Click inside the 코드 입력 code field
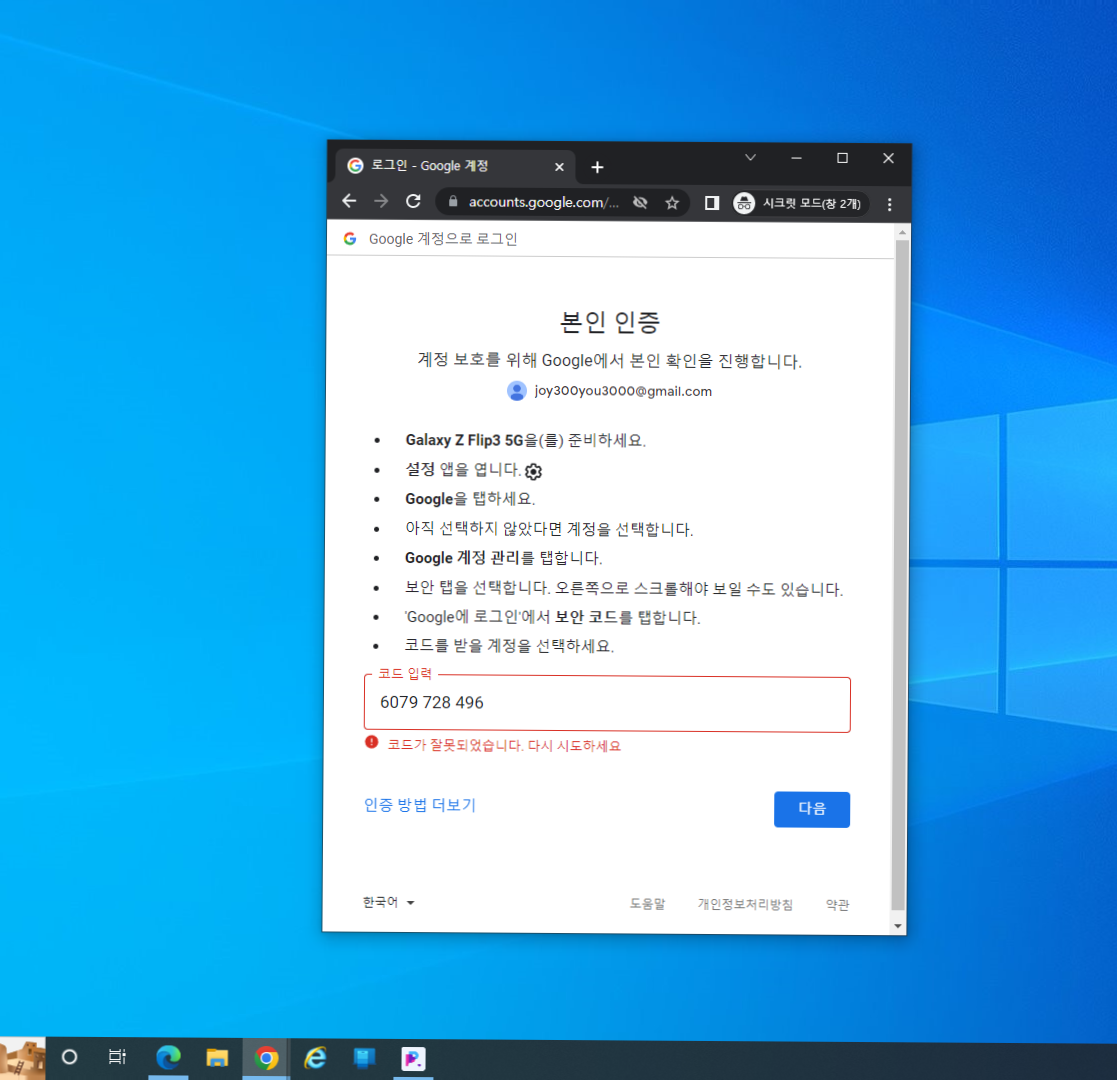 tap(607, 704)
